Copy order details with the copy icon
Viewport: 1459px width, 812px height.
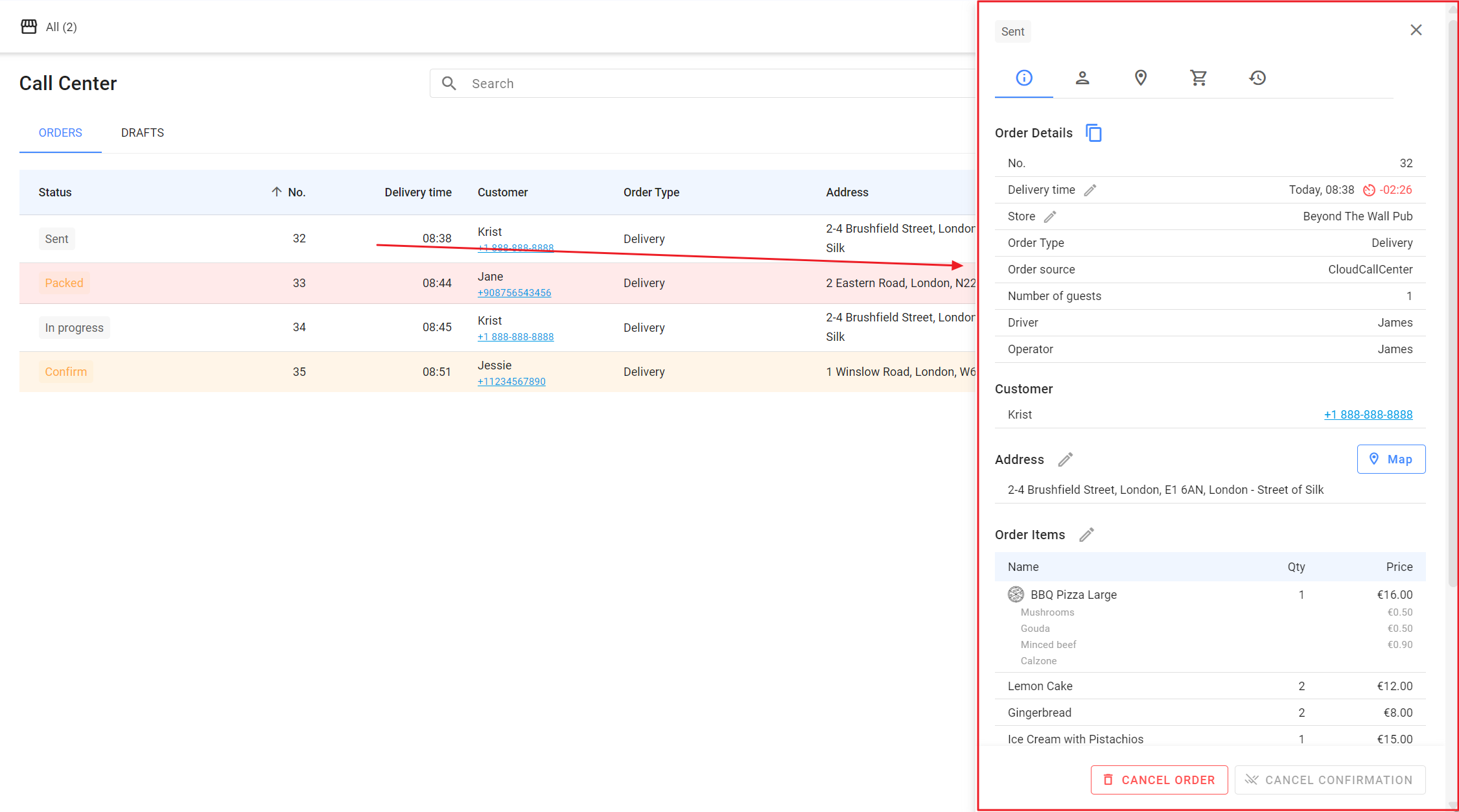tap(1093, 133)
